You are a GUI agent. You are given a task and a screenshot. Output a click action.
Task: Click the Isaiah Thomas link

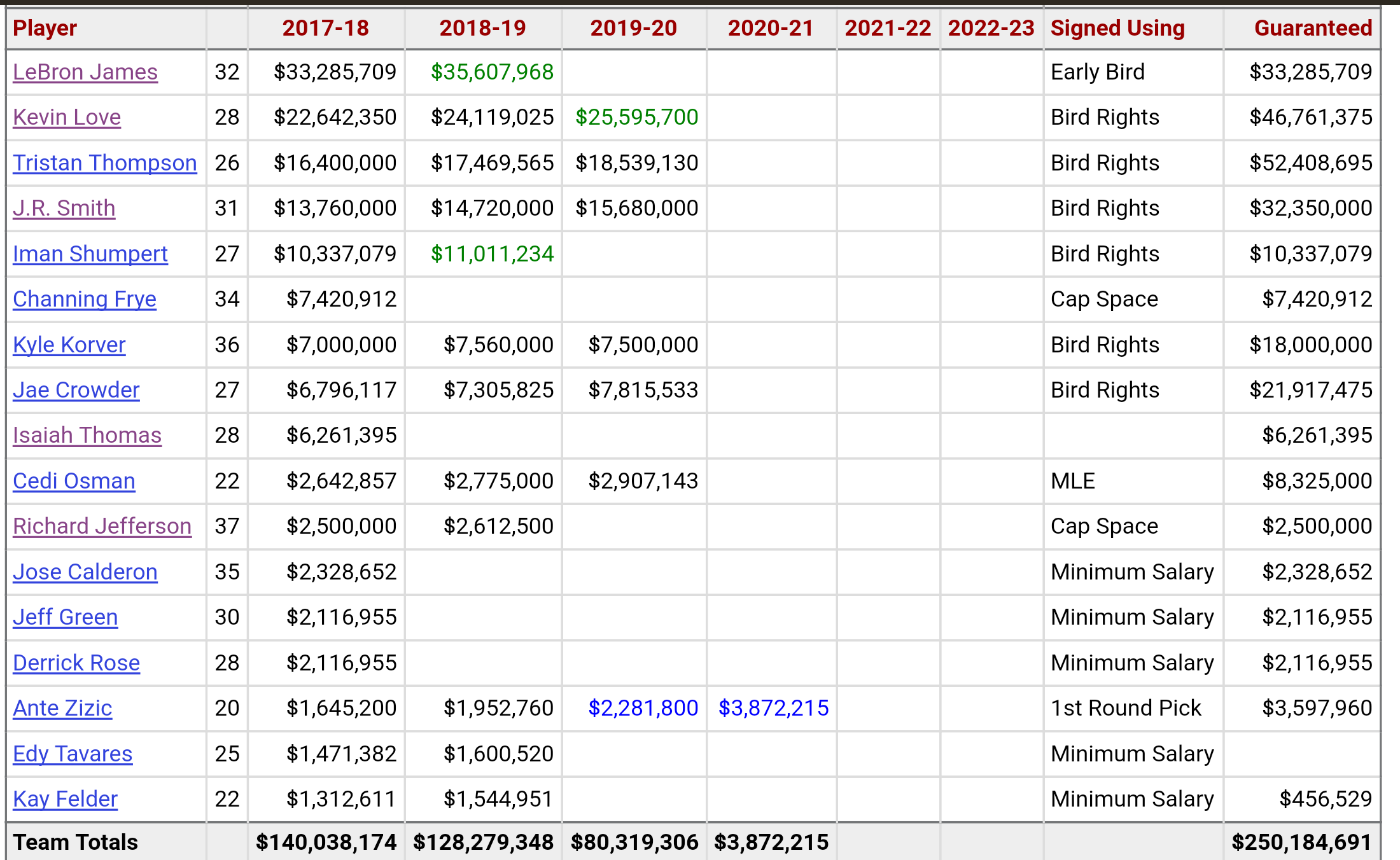tap(87, 435)
